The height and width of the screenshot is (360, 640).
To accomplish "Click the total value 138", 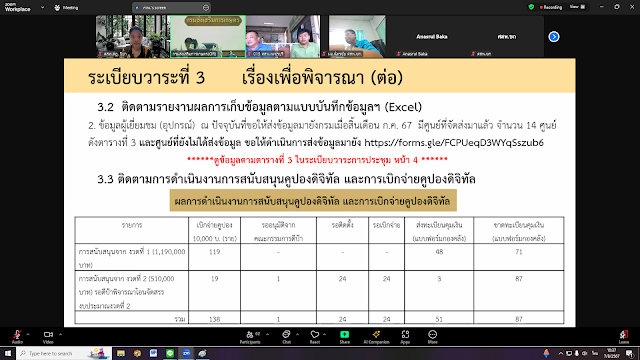I will pos(214,319).
